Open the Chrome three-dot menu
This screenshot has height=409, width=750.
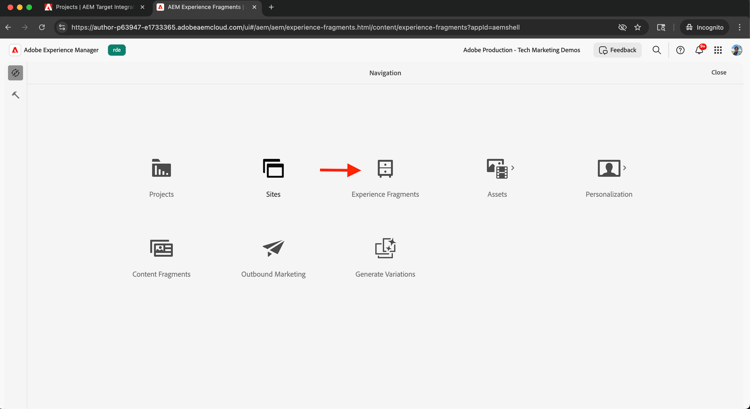coord(740,27)
